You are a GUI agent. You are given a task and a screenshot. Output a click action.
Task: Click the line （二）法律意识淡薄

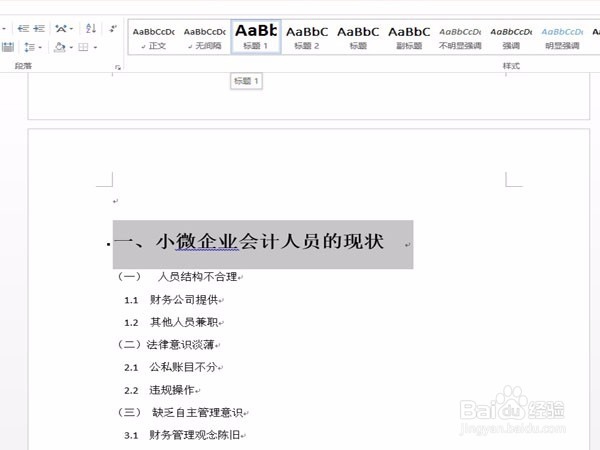point(168,345)
